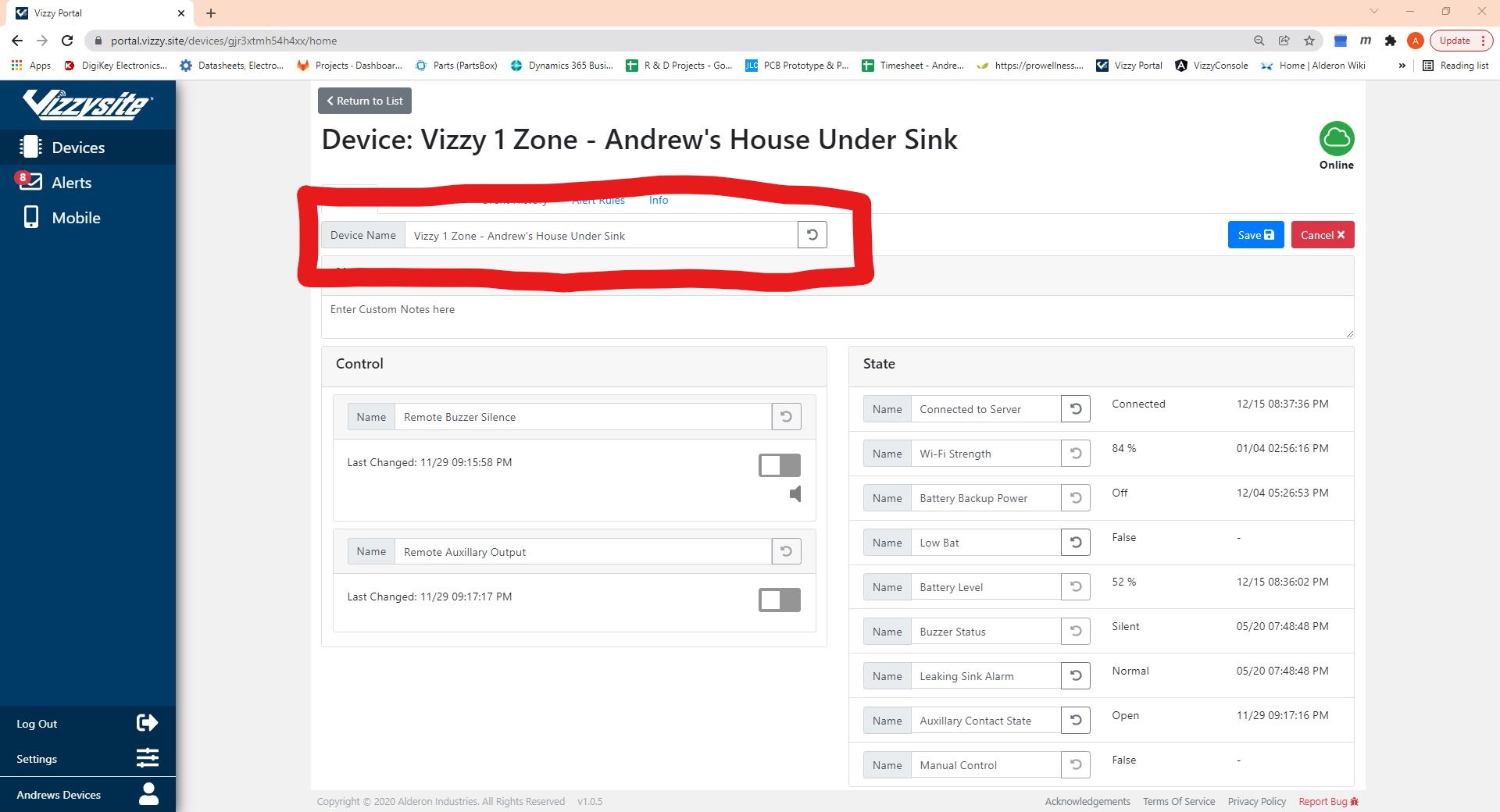Open the Terms Of Service link

pyautogui.click(x=1179, y=801)
